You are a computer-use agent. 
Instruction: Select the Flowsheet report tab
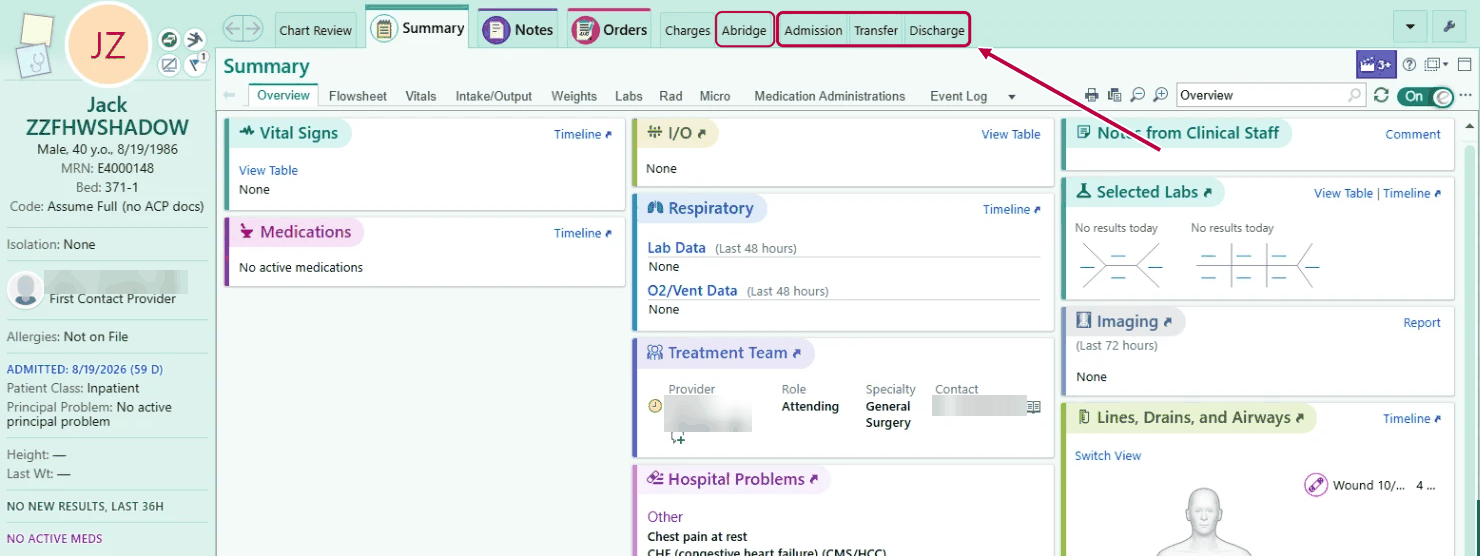358,96
